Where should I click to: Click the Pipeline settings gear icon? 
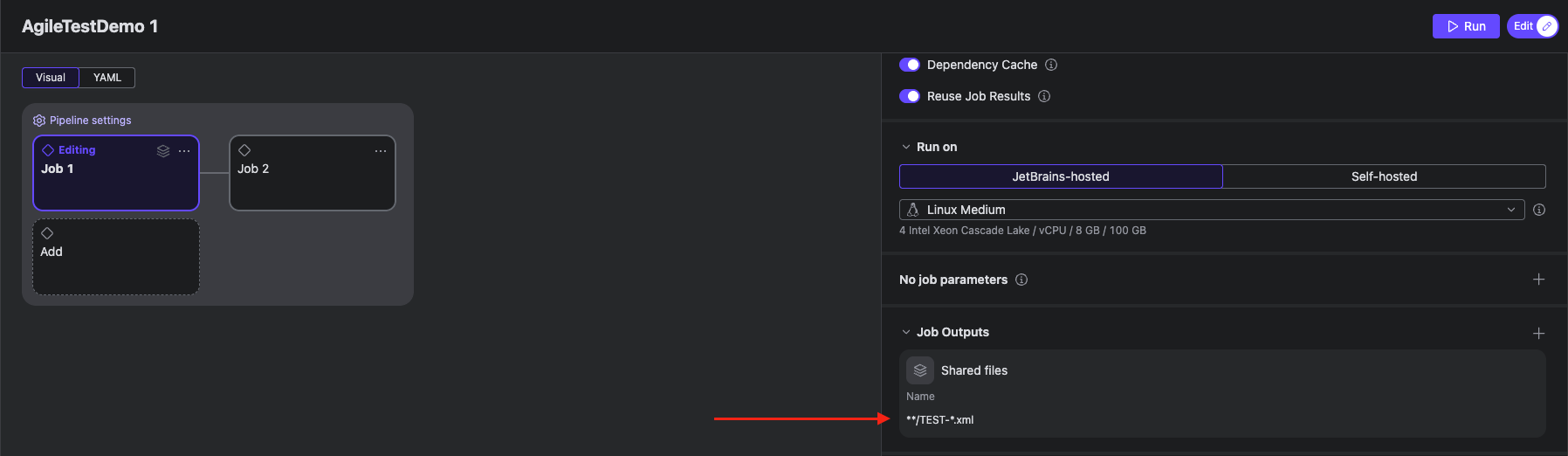point(39,121)
